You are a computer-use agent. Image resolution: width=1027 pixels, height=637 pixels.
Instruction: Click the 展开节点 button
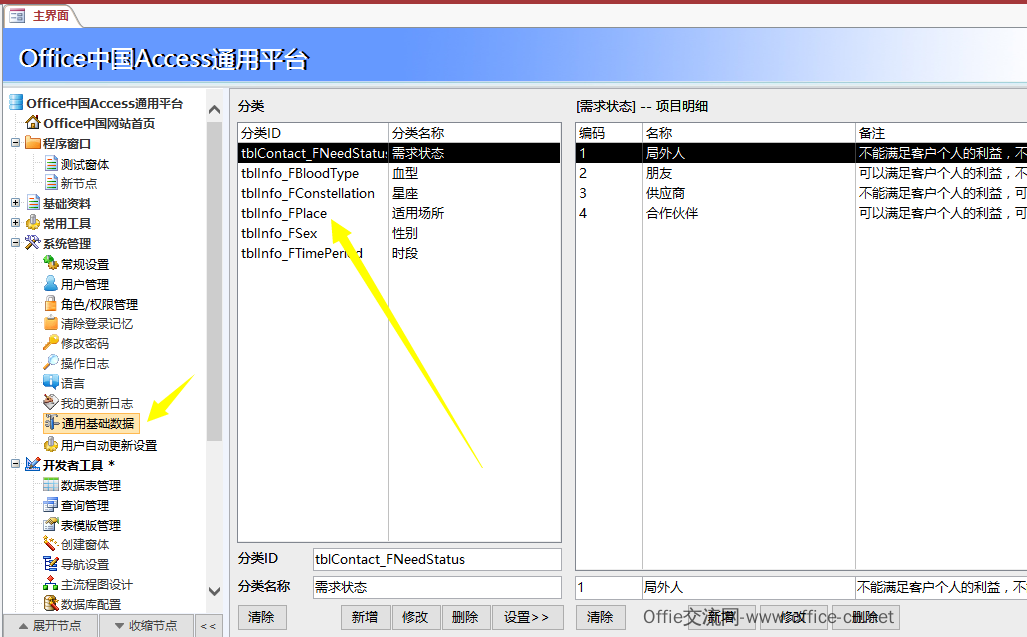click(x=50, y=626)
